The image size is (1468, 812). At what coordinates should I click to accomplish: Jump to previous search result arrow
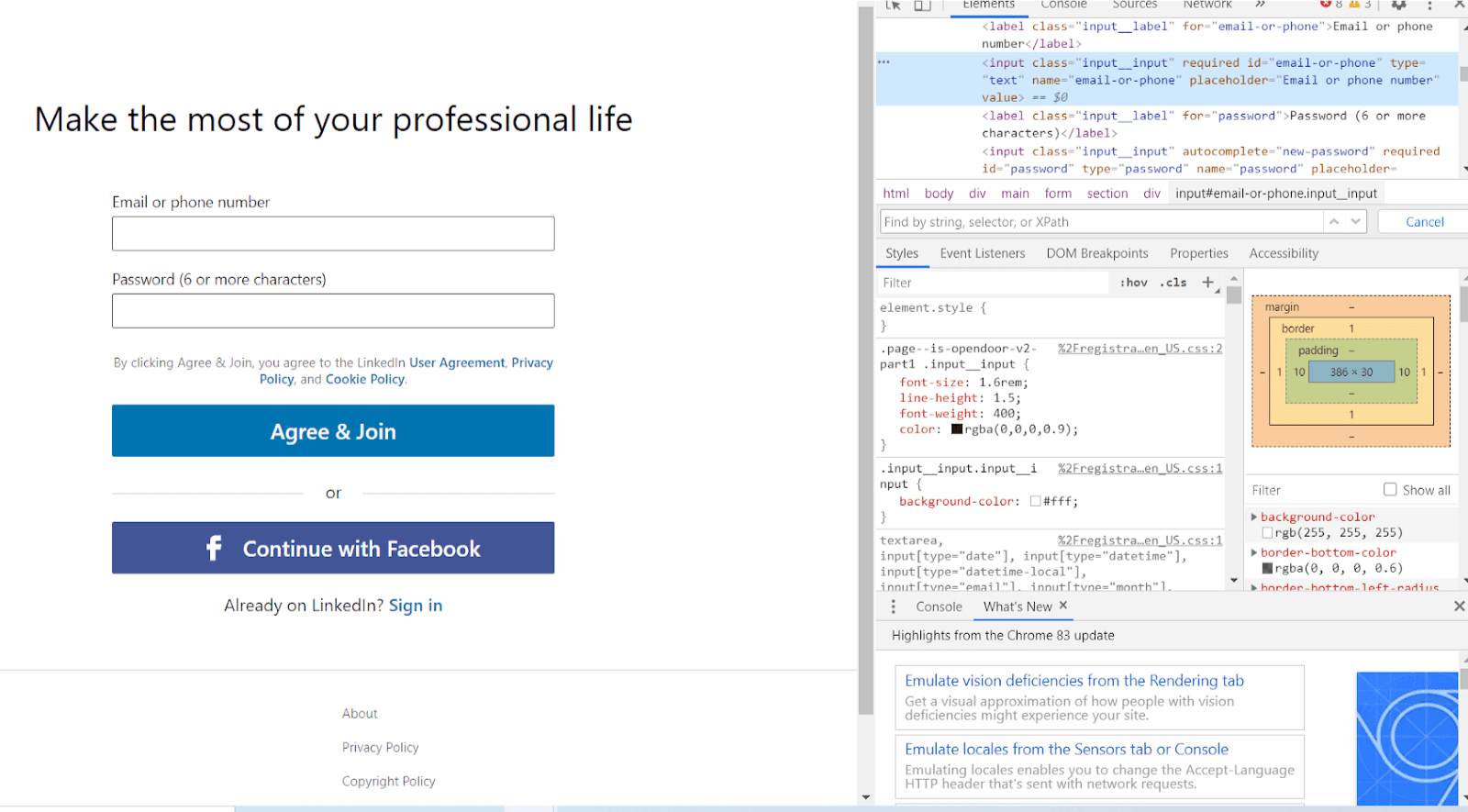[1334, 222]
